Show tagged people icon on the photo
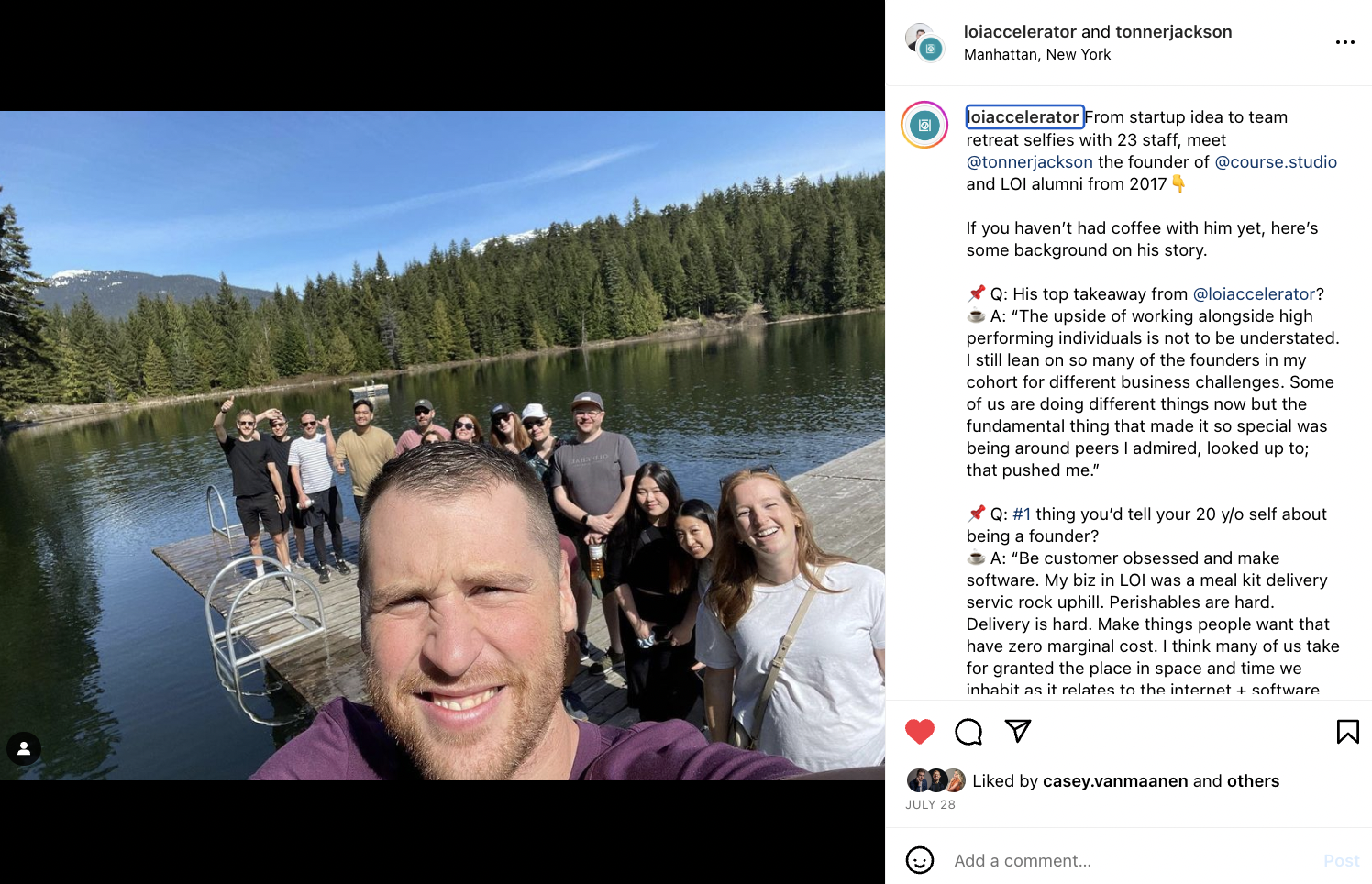Screen dimensions: 1372x884 (x=24, y=748)
